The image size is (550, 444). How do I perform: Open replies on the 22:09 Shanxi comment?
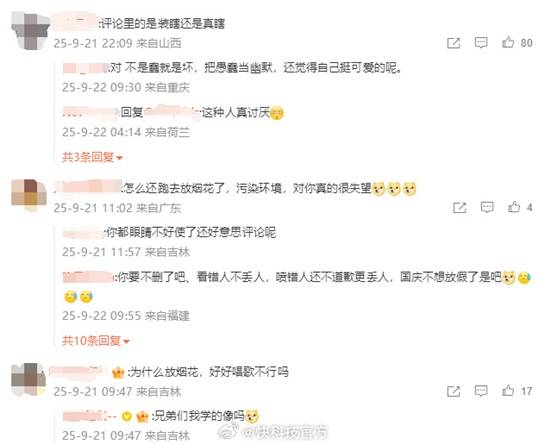tap(481, 43)
